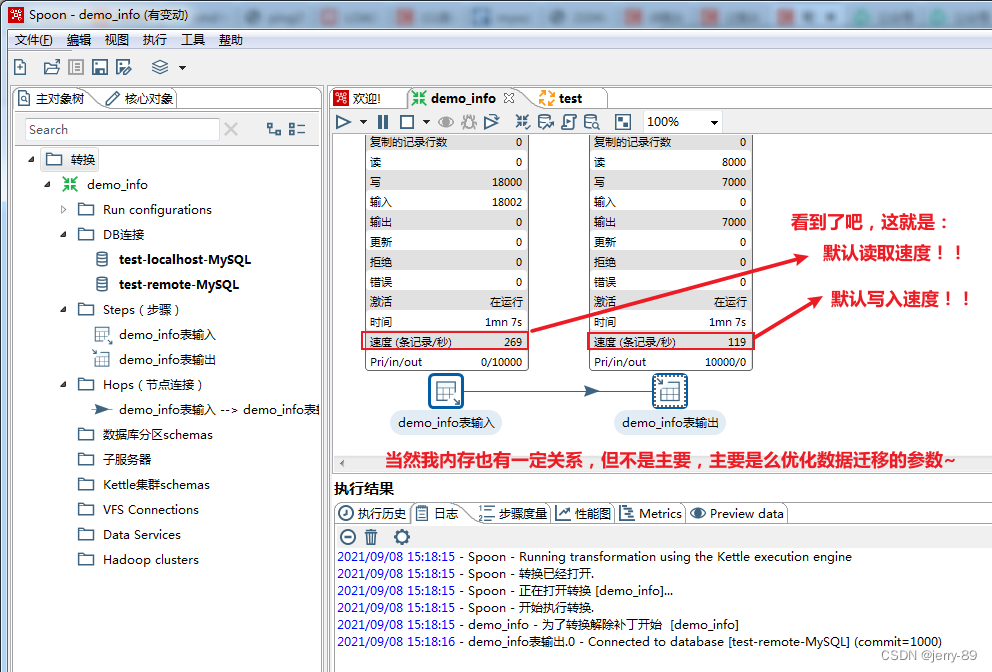992x672 pixels.
Task: Click the Debug transformation bug icon
Action: [469, 121]
